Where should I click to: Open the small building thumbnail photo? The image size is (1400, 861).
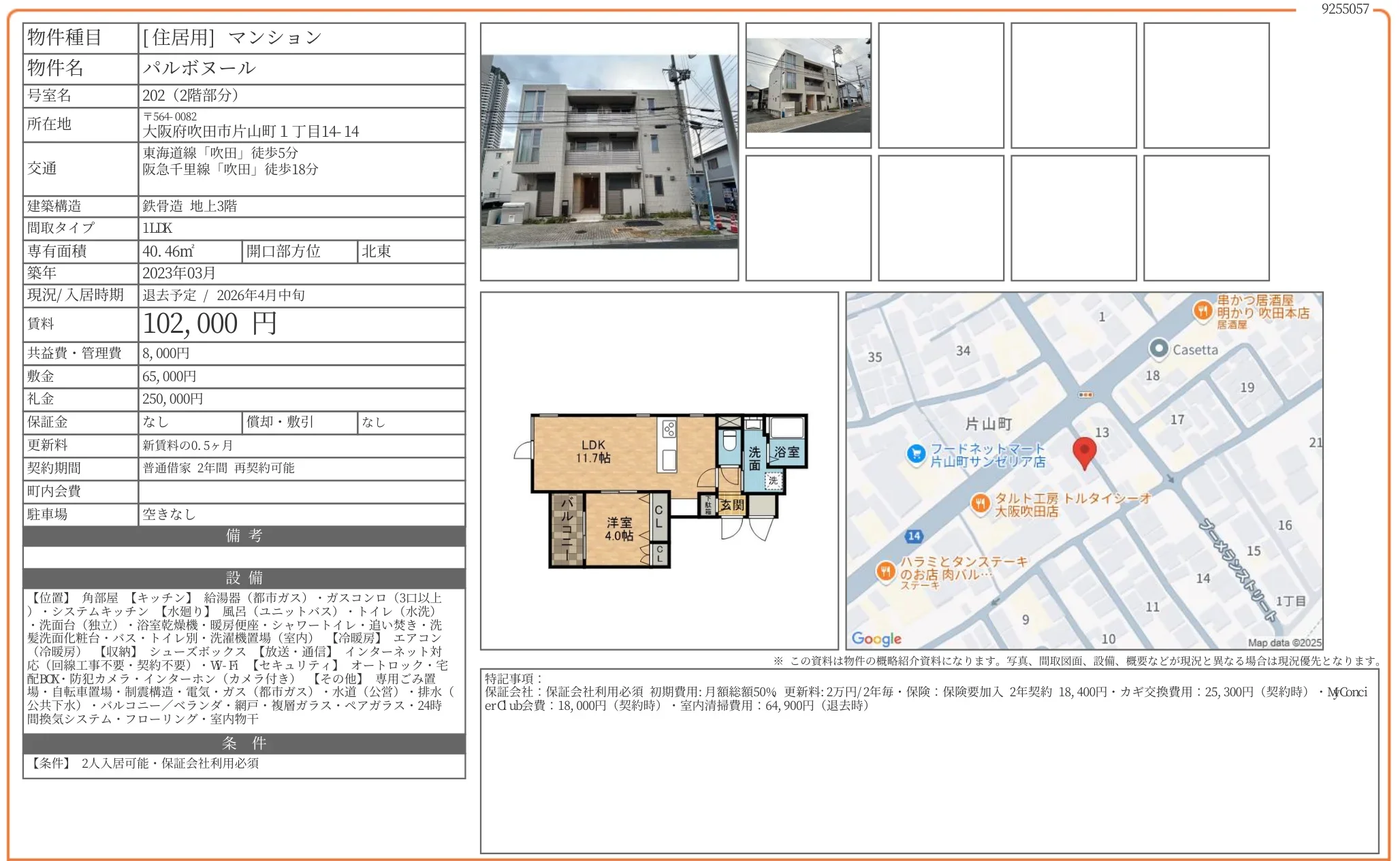pyautogui.click(x=808, y=85)
